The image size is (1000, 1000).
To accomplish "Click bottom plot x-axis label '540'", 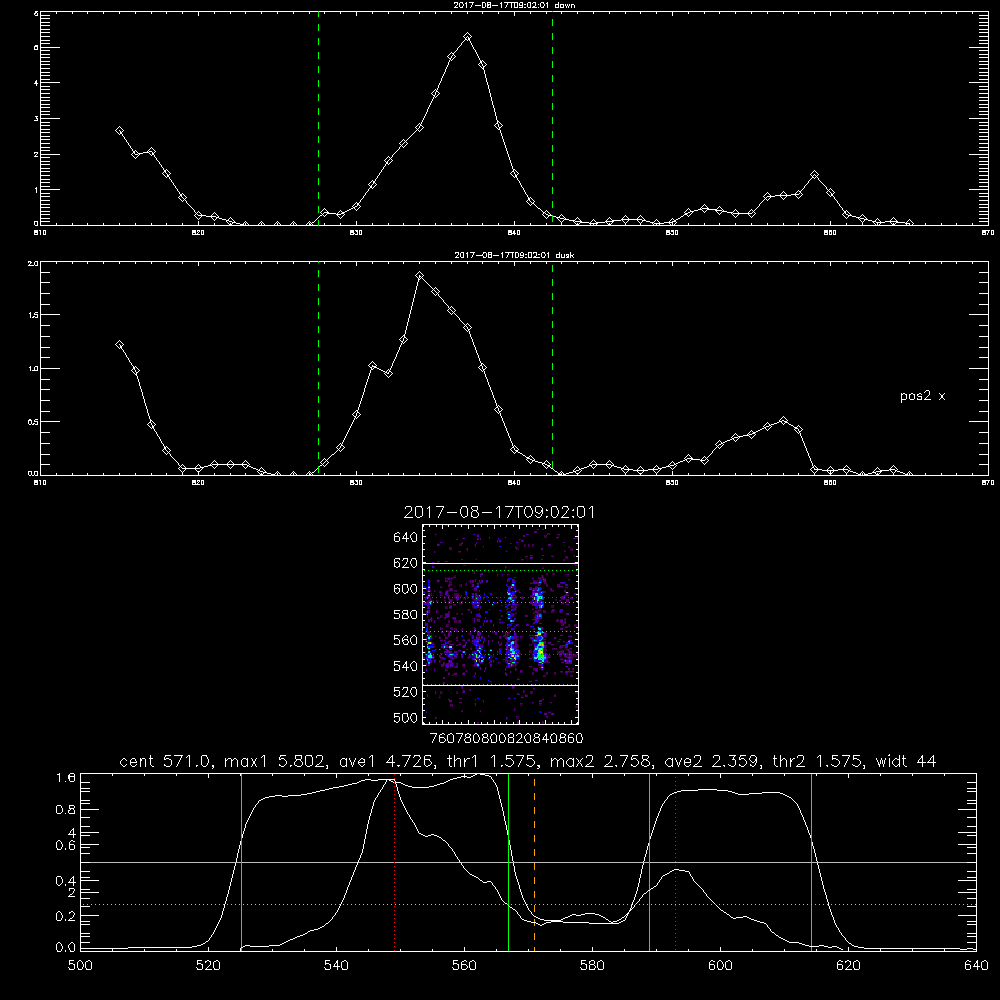I will 336,966.
